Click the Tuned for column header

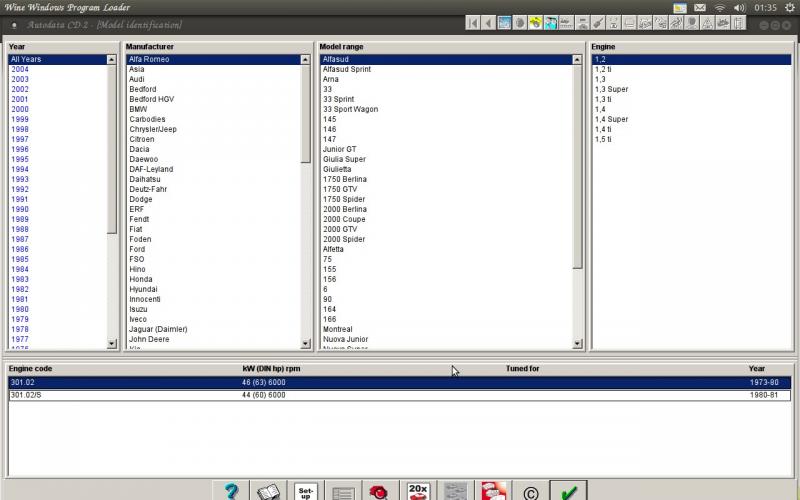click(x=522, y=368)
